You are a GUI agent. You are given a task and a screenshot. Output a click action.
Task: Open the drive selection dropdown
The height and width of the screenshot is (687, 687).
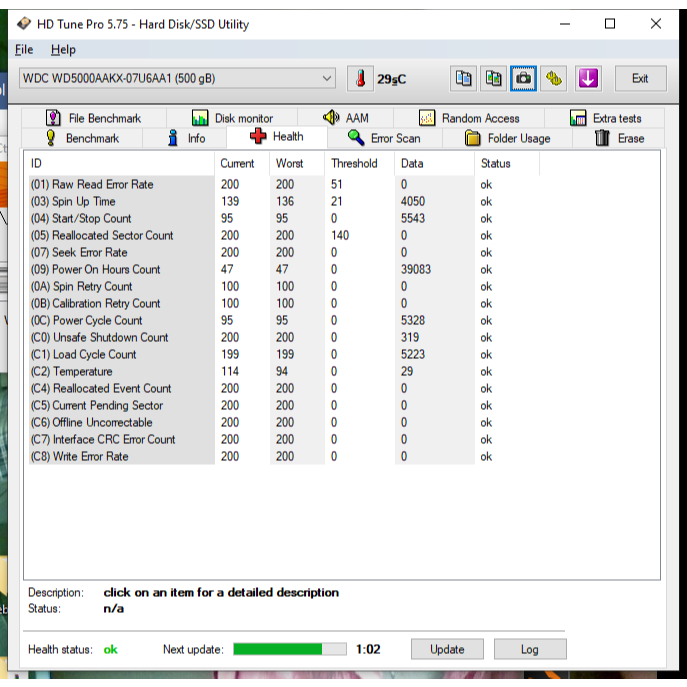pos(177,78)
